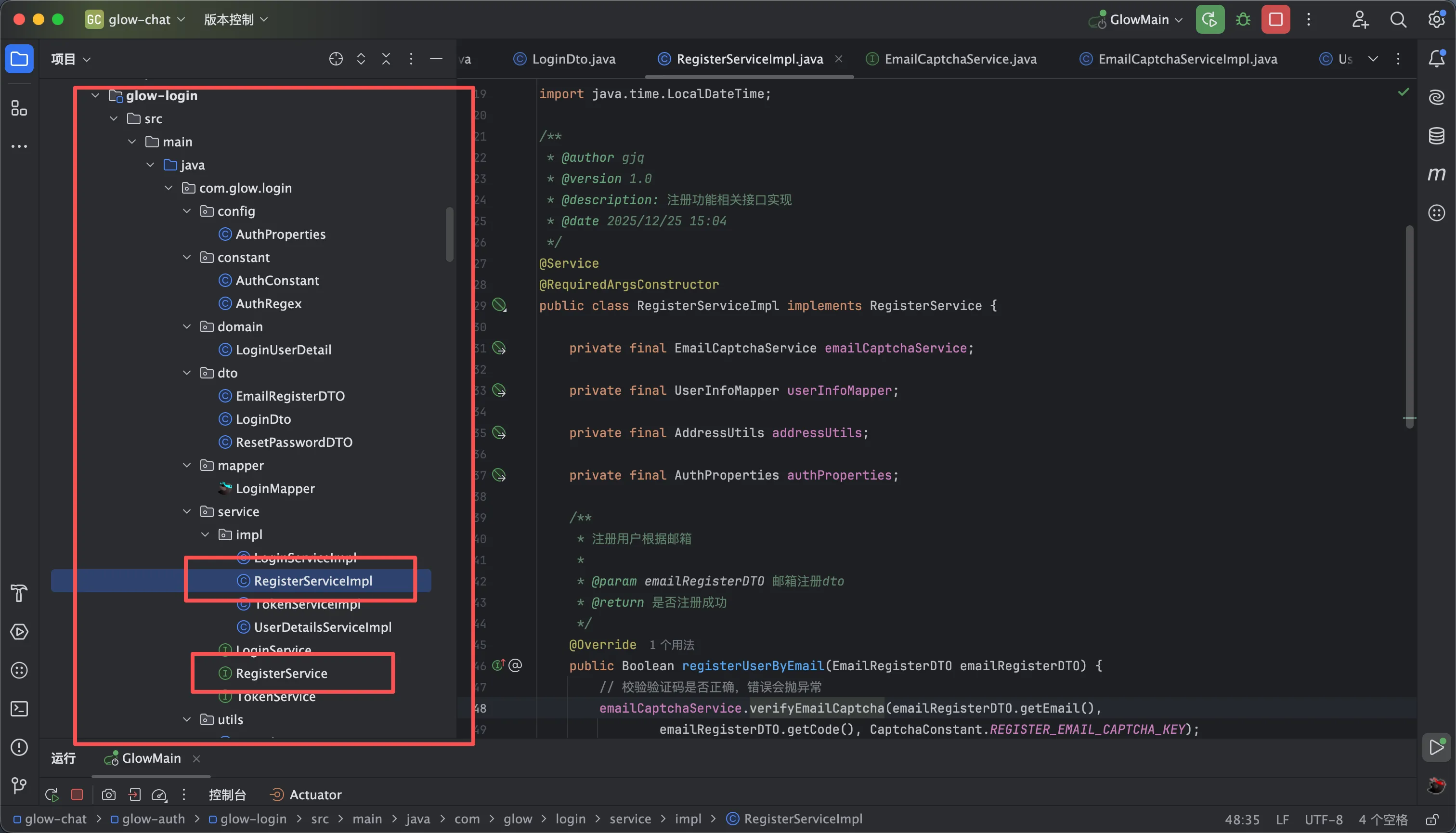Open the Structure tool window icon

19,107
